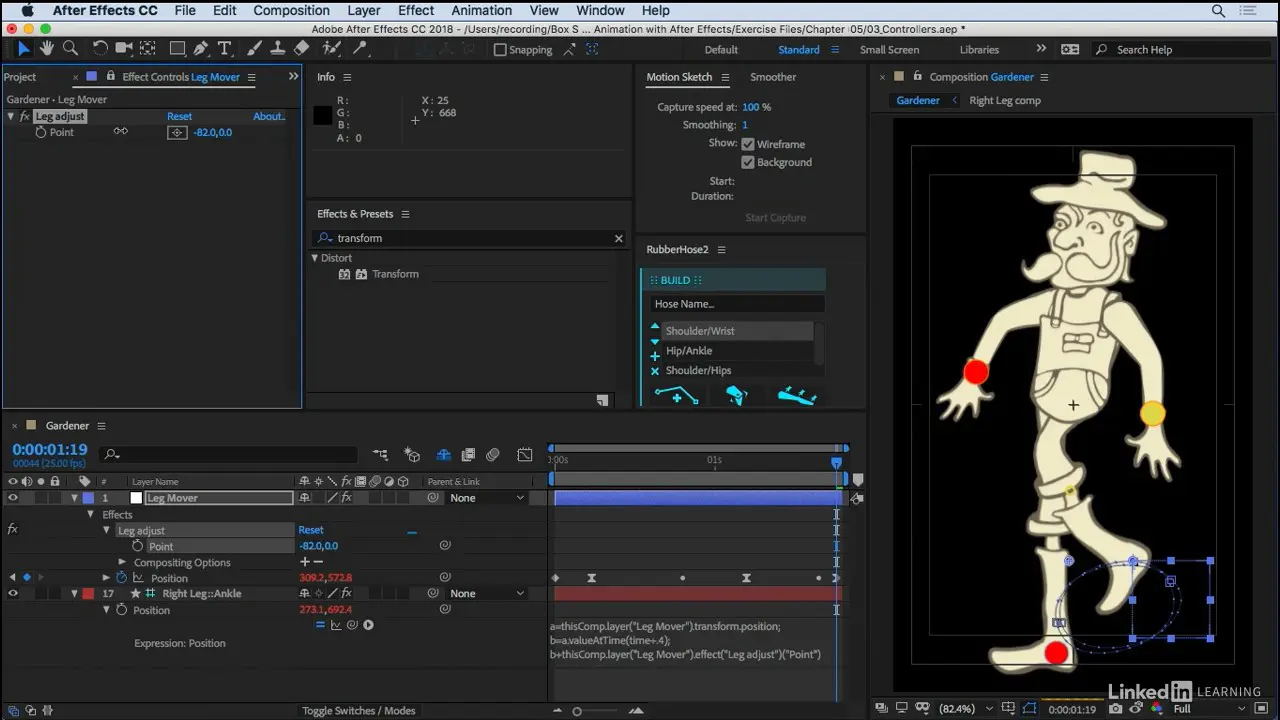
Task: Uncheck the Background checkbox in Motion Sketch
Action: [748, 162]
